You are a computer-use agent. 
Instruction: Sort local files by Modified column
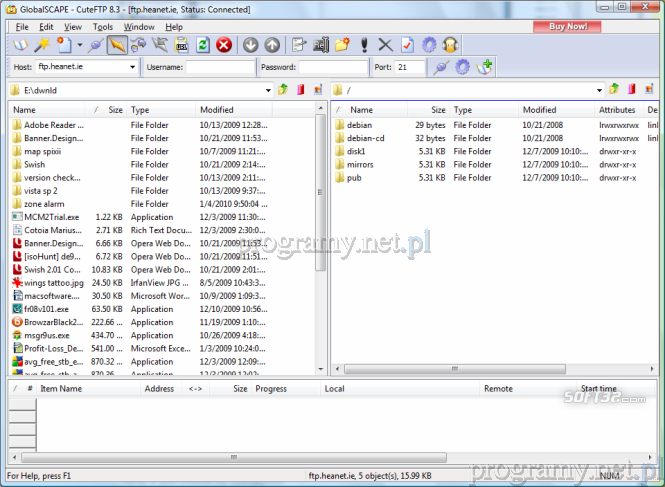(x=217, y=110)
